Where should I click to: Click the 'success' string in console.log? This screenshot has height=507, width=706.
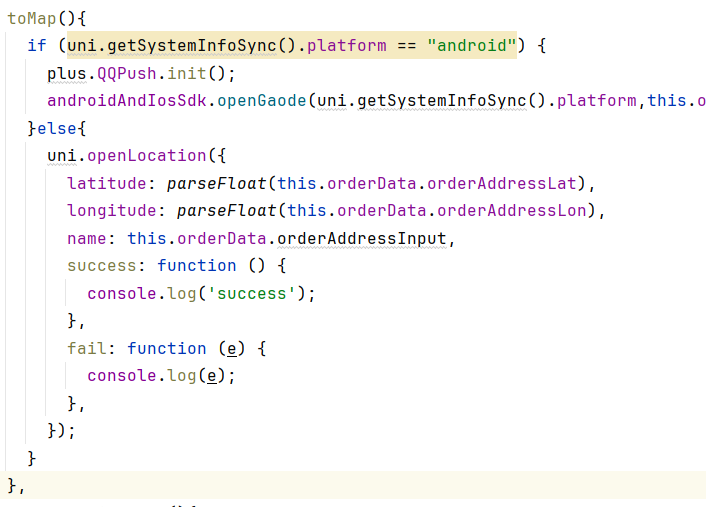(251, 294)
